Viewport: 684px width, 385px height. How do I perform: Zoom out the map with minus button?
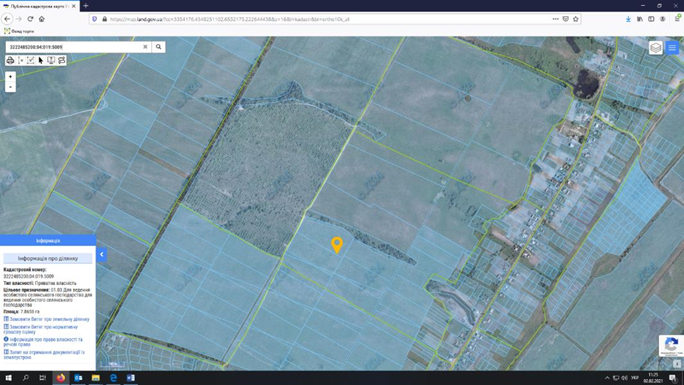[x=10, y=87]
